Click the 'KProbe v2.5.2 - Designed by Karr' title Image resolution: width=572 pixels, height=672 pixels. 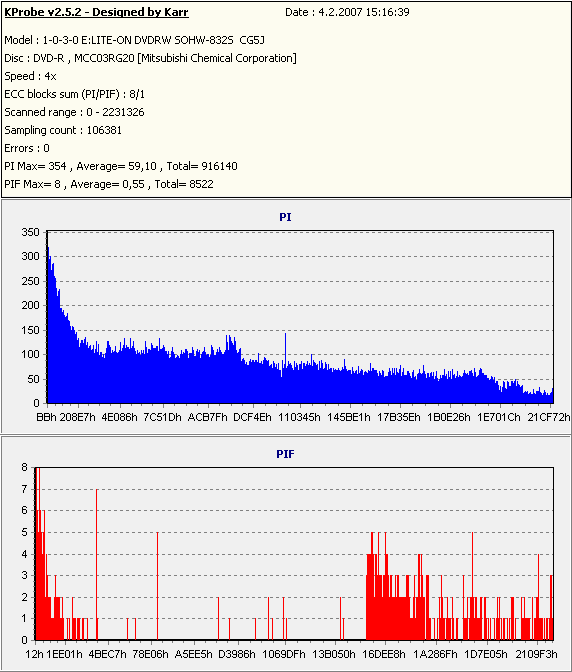click(96, 12)
